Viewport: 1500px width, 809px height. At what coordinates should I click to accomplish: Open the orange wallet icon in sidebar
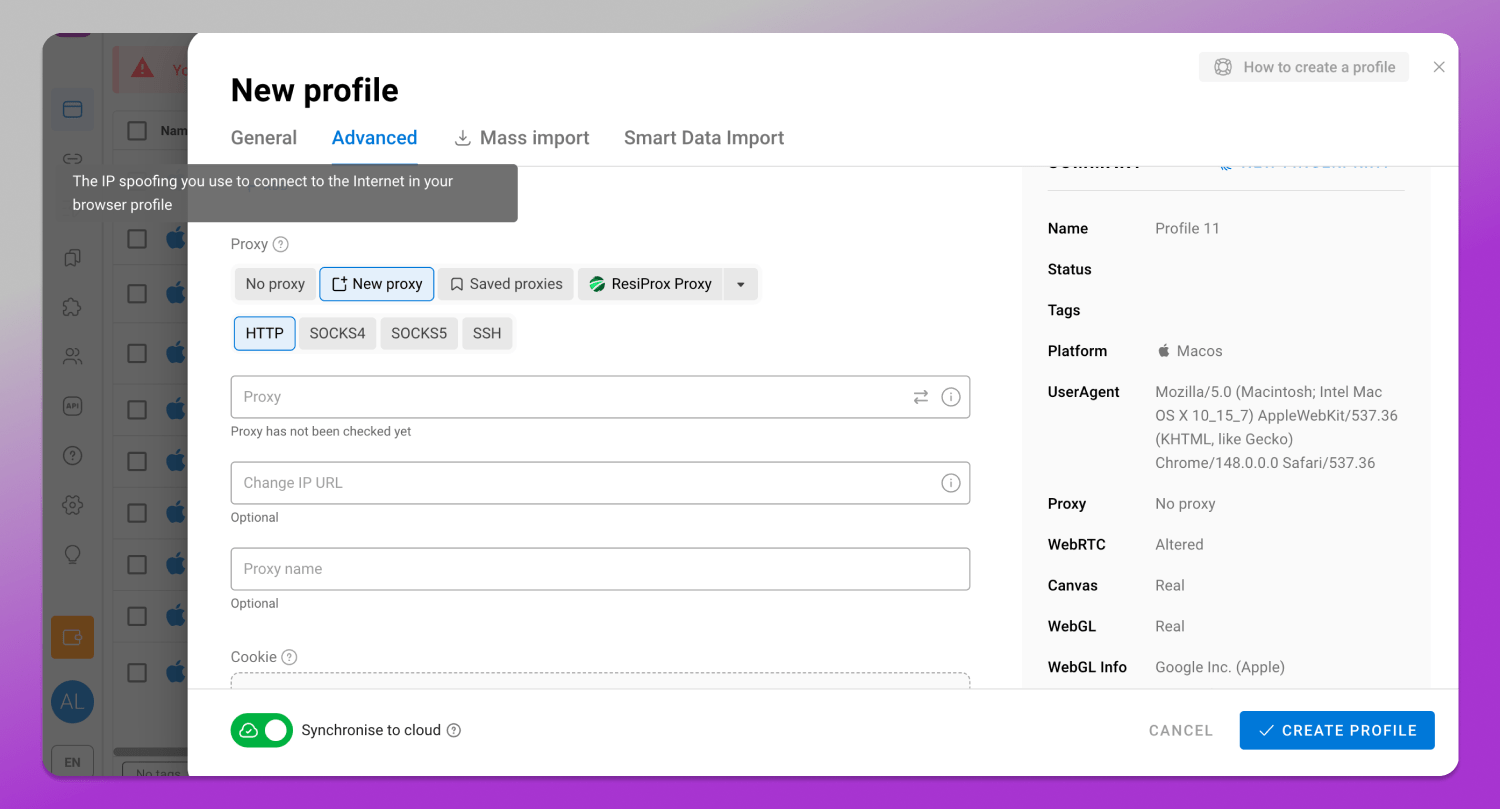(x=72, y=637)
